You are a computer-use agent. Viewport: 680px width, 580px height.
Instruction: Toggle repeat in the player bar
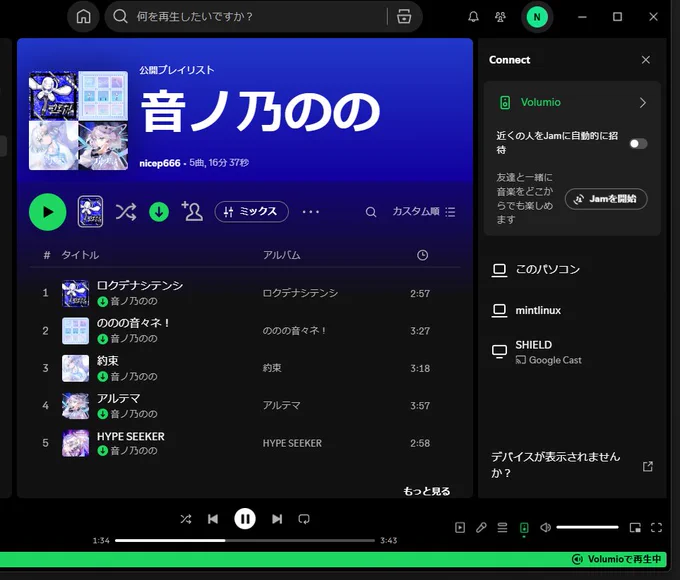(304, 519)
